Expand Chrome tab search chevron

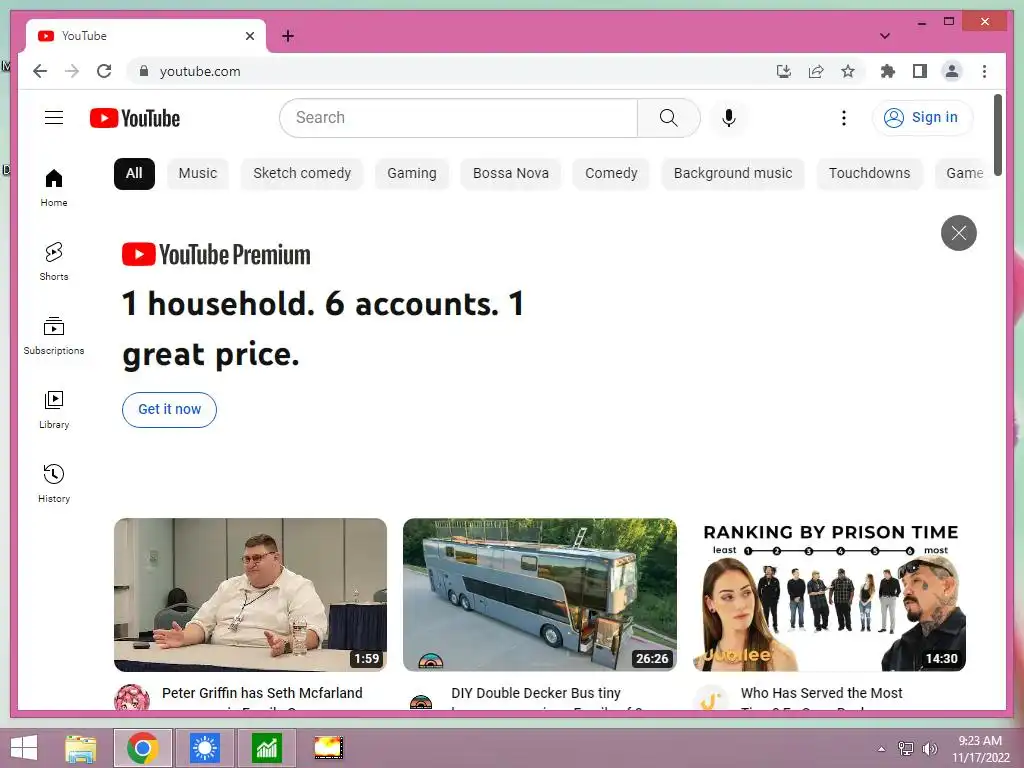pyautogui.click(x=885, y=36)
